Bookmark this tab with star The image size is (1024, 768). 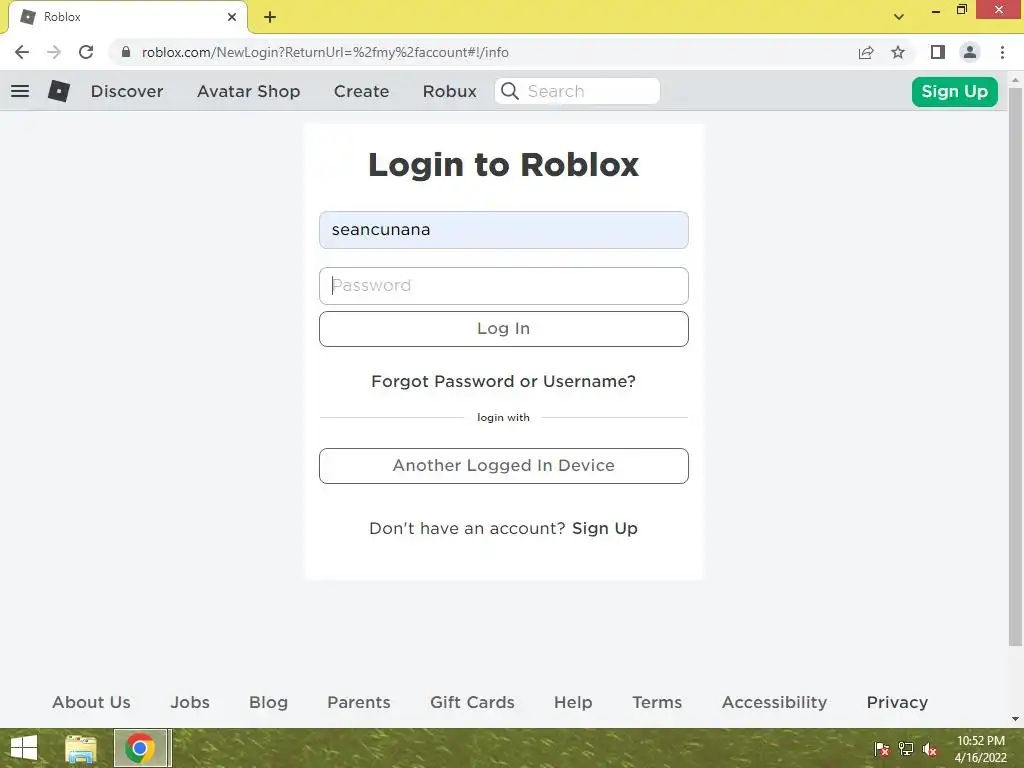[898, 52]
